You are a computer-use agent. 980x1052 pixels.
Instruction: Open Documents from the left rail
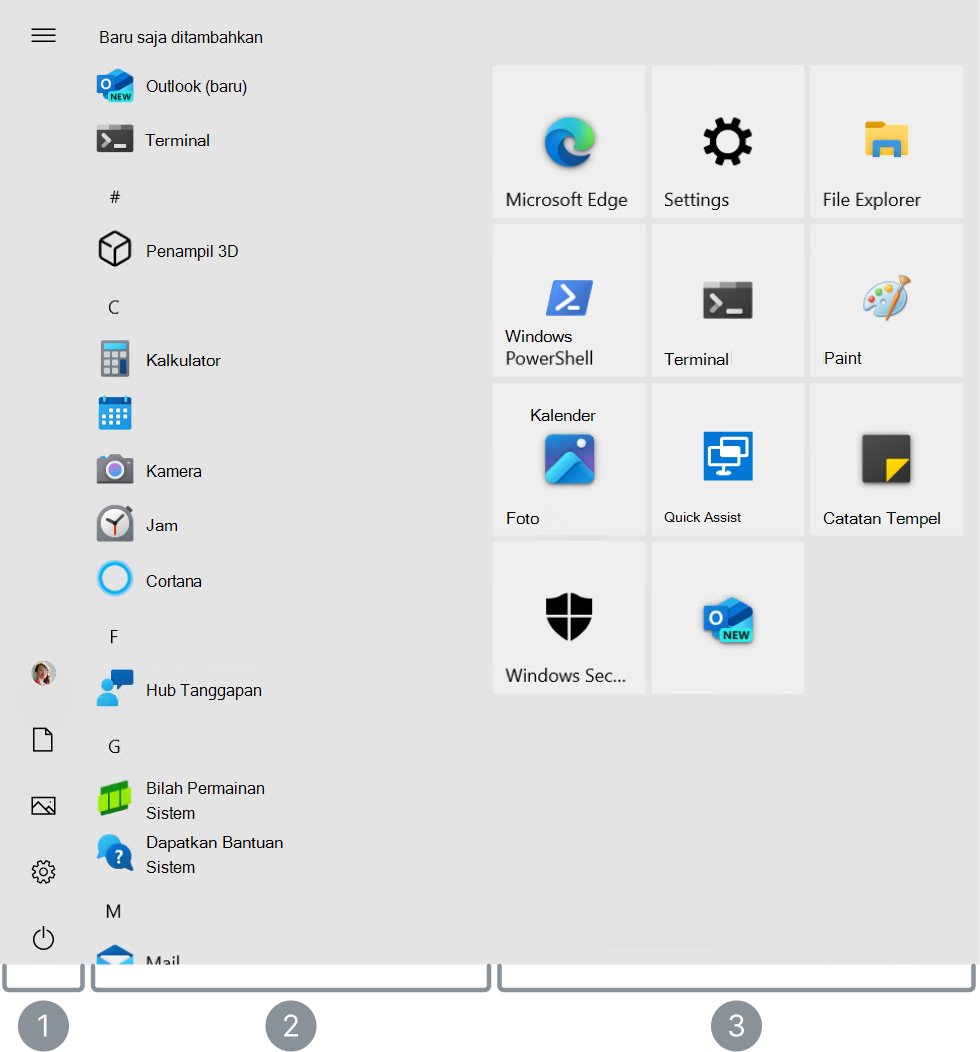pos(43,739)
